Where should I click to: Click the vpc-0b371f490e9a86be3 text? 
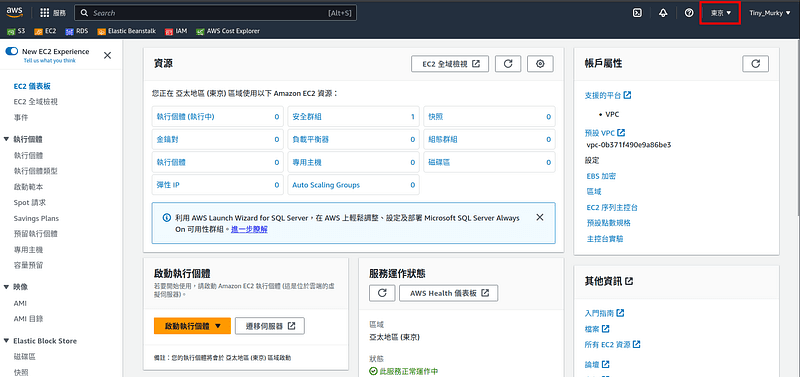click(629, 145)
